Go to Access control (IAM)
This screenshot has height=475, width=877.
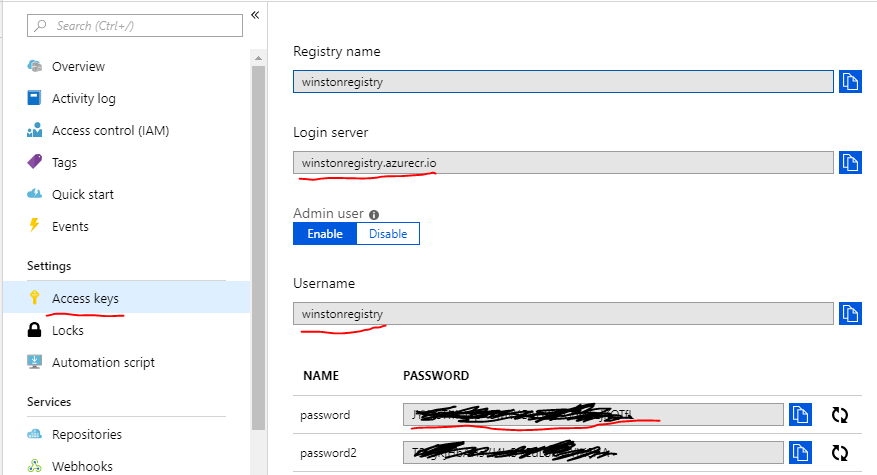pyautogui.click(x=111, y=130)
